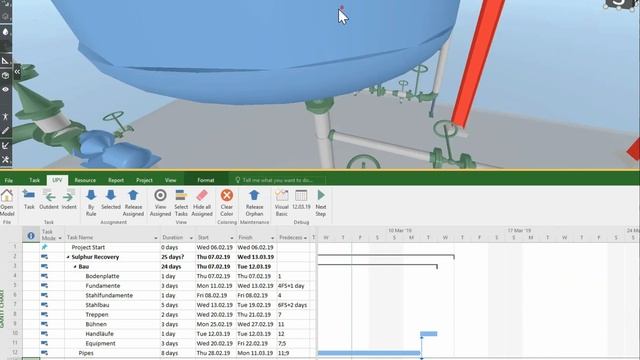Click the Handläufe Gantt bar
This screenshot has width=640, height=360.
[429, 334]
